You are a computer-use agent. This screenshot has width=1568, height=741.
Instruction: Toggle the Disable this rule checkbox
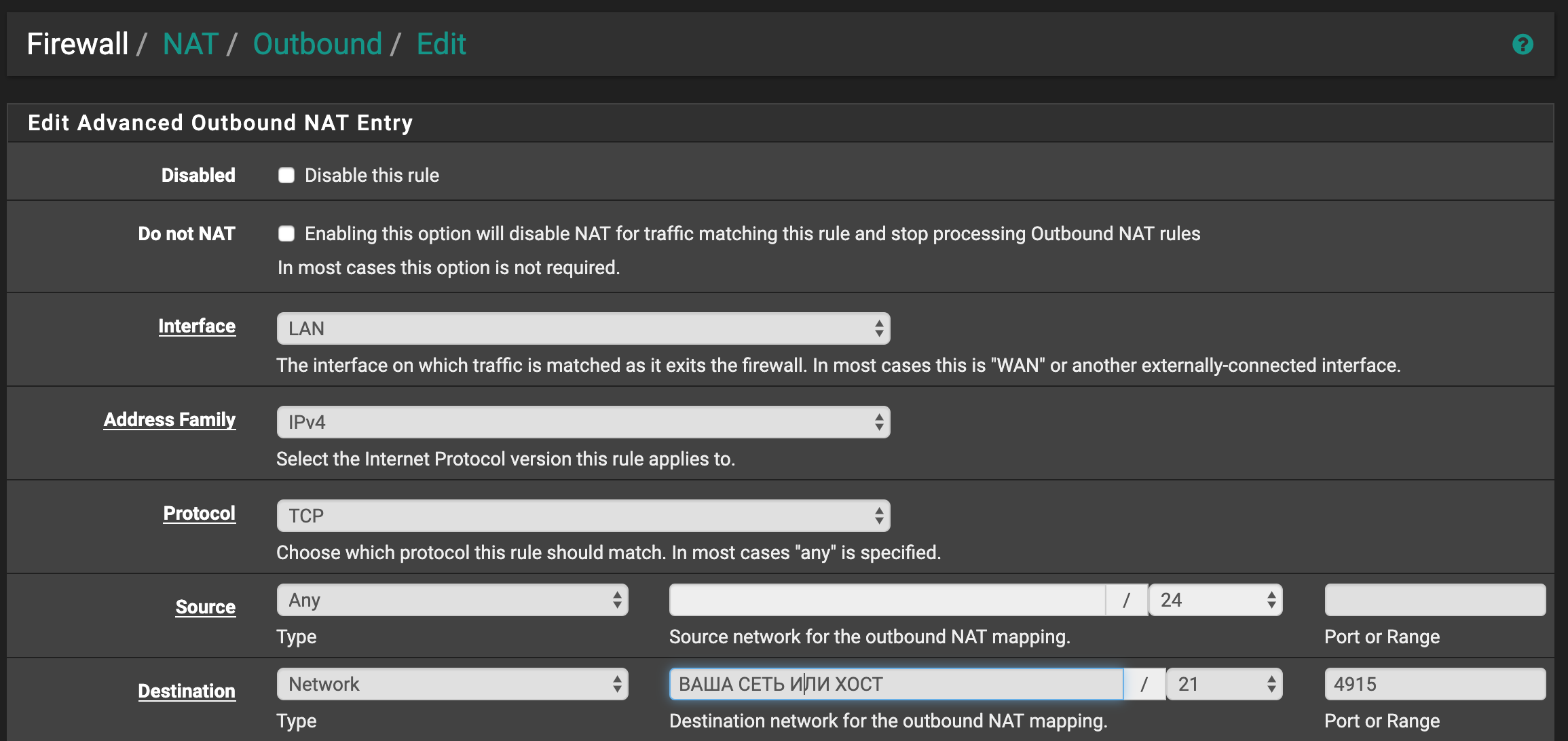pos(286,175)
